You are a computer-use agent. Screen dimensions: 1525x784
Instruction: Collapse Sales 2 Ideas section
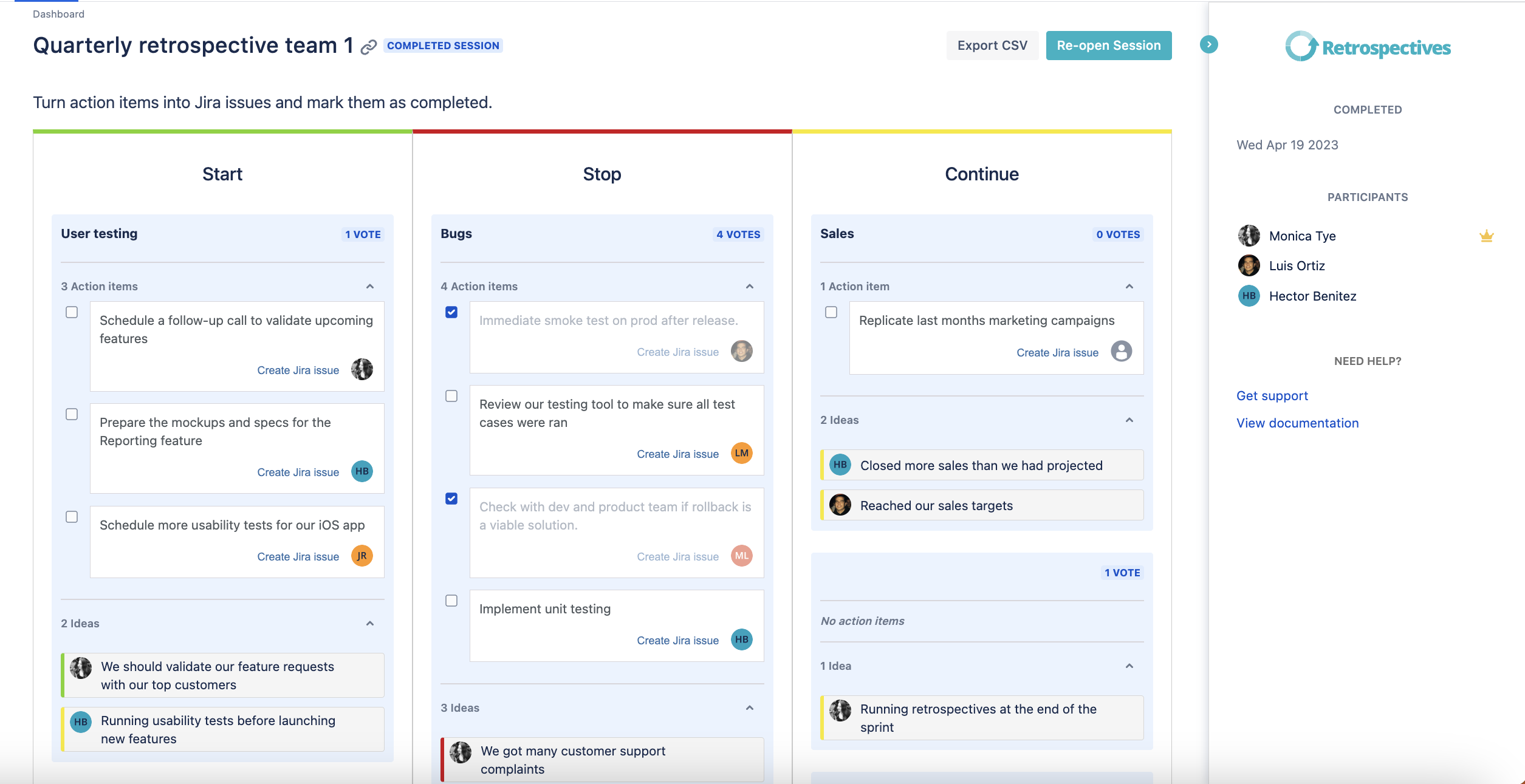pyautogui.click(x=1129, y=420)
